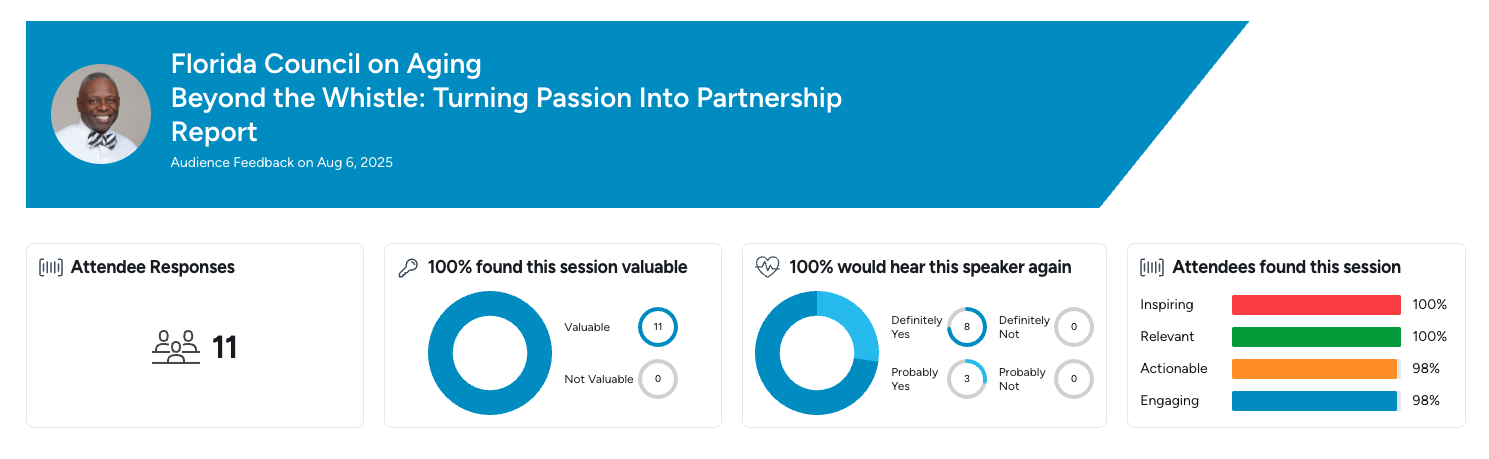Viewport: 1489px width, 459px height.
Task: Click the Definitely Yes circle showing 8
Action: [967, 327]
